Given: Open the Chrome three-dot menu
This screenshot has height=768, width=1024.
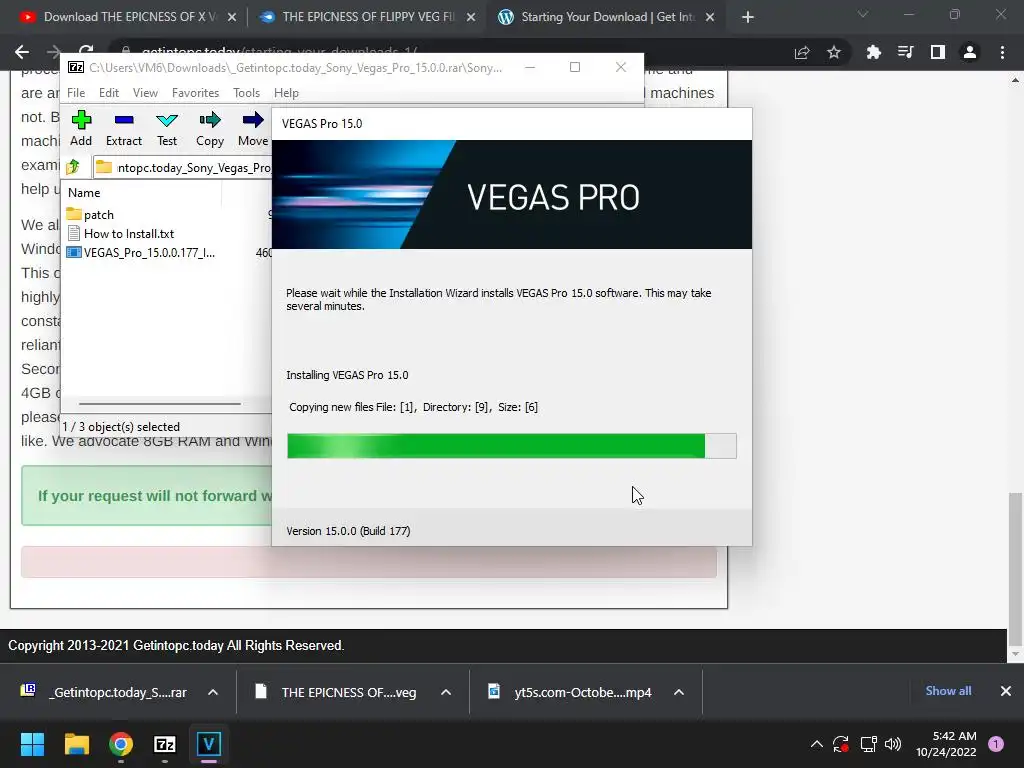Looking at the screenshot, I should click(x=1002, y=52).
